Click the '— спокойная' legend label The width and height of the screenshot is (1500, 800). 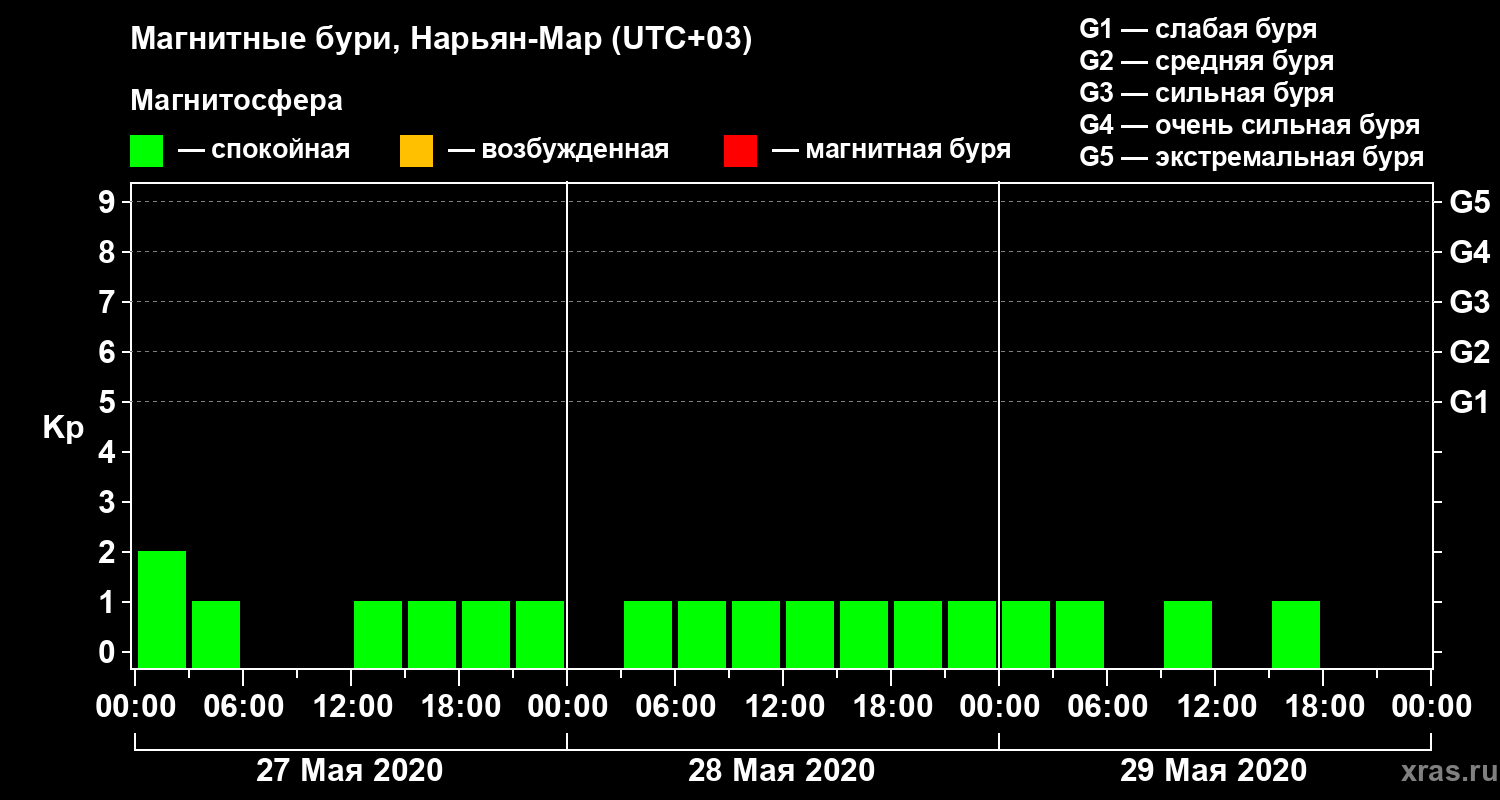(264, 151)
